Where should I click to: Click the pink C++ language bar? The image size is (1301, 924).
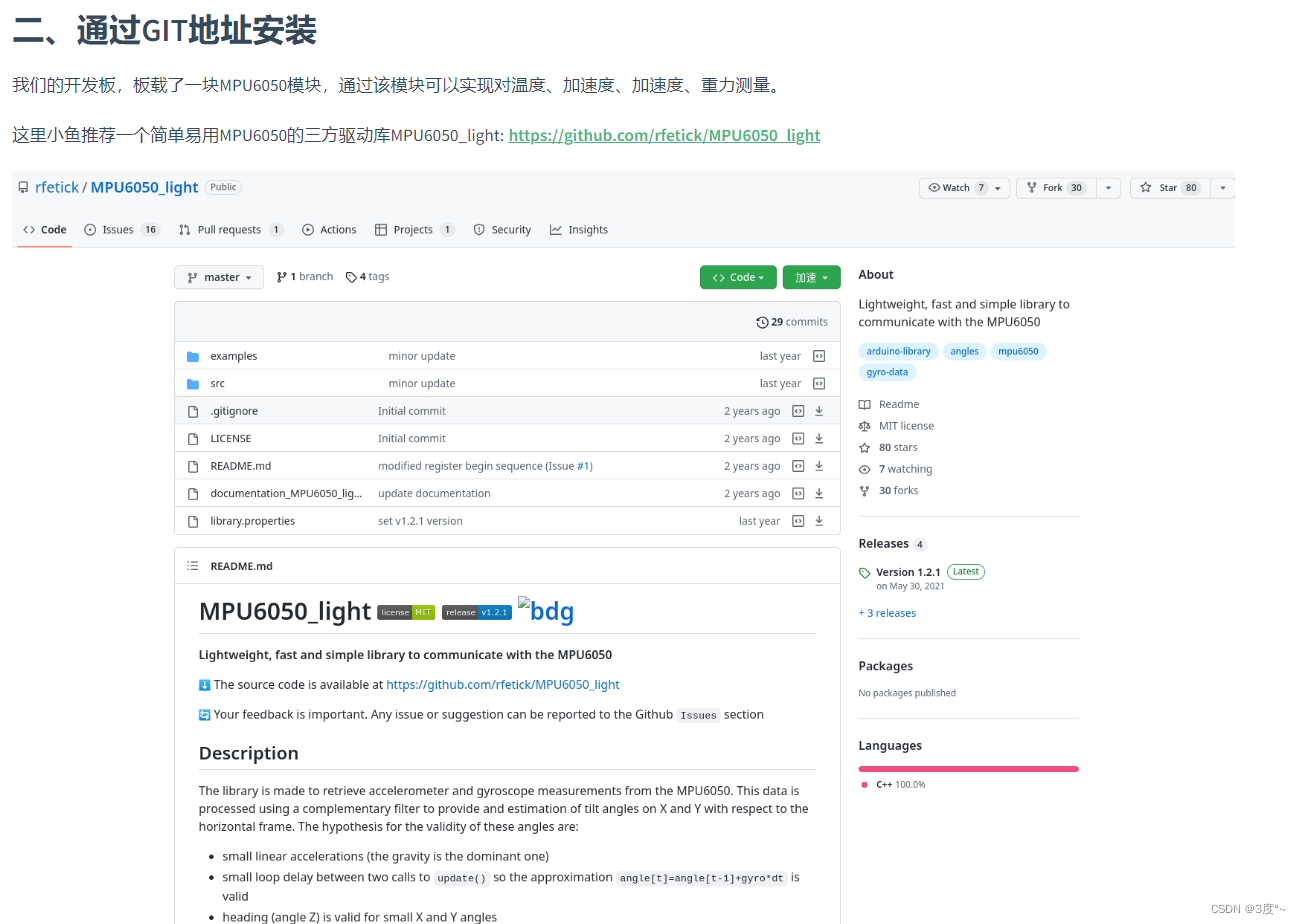968,769
